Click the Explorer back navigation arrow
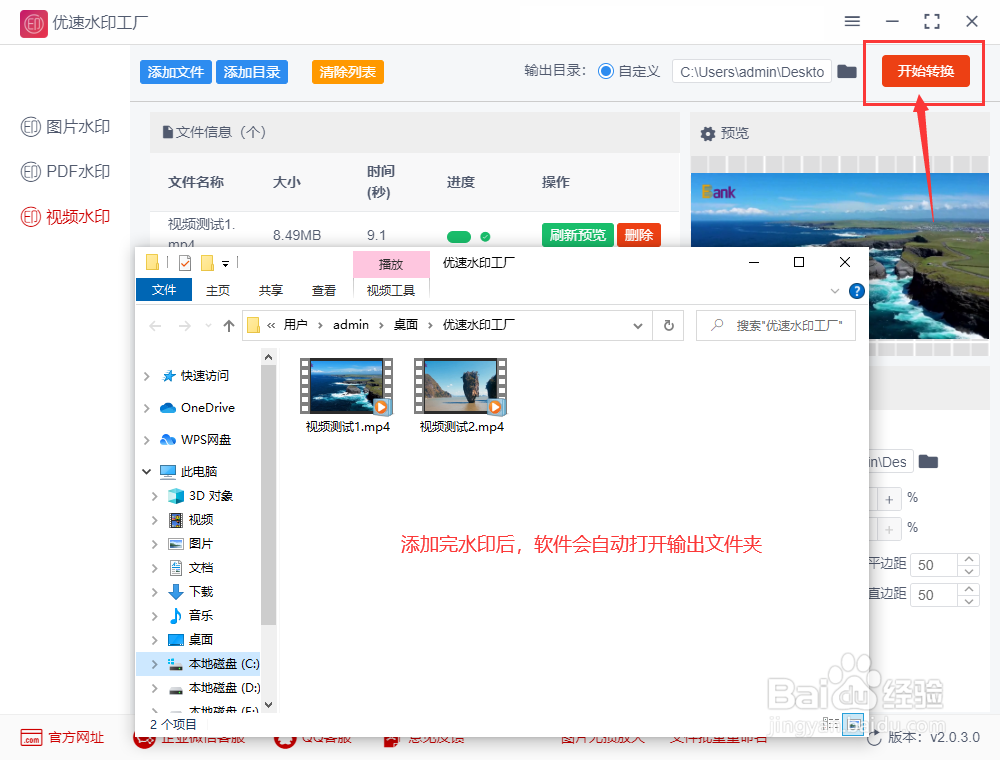The height and width of the screenshot is (760, 1000). pos(155,326)
